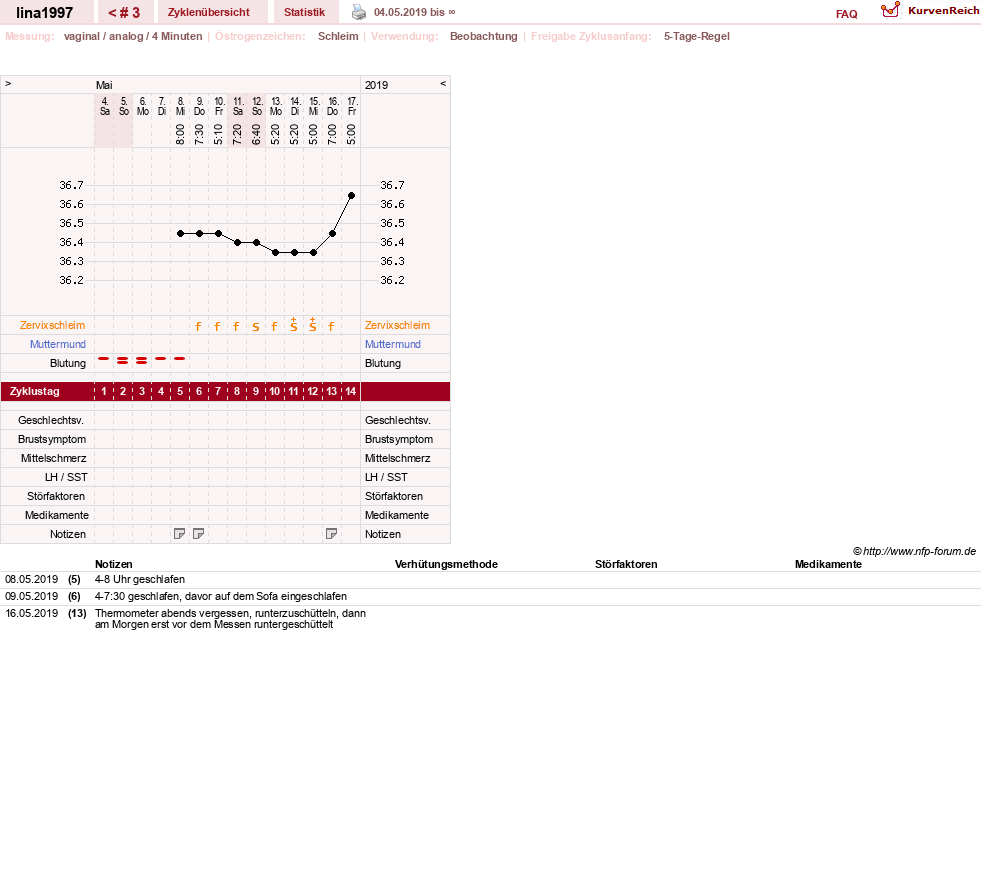This screenshot has width=981, height=877.
Task: Click the '11. Sa' date column header
Action: pos(238,106)
